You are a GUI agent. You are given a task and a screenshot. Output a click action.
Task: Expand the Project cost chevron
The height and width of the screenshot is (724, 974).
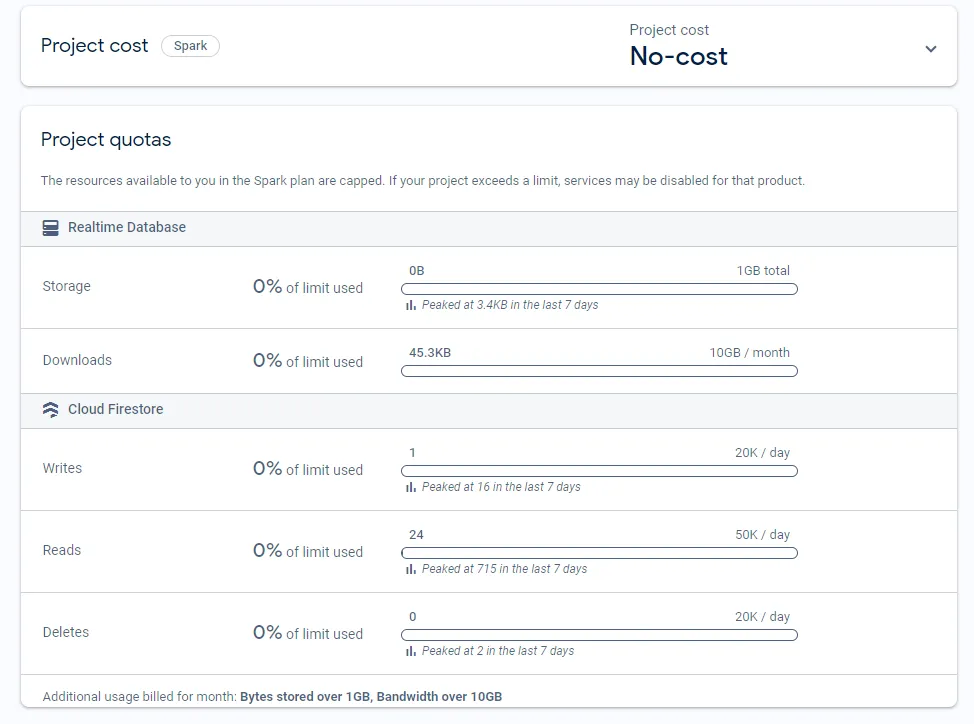pyautogui.click(x=931, y=49)
